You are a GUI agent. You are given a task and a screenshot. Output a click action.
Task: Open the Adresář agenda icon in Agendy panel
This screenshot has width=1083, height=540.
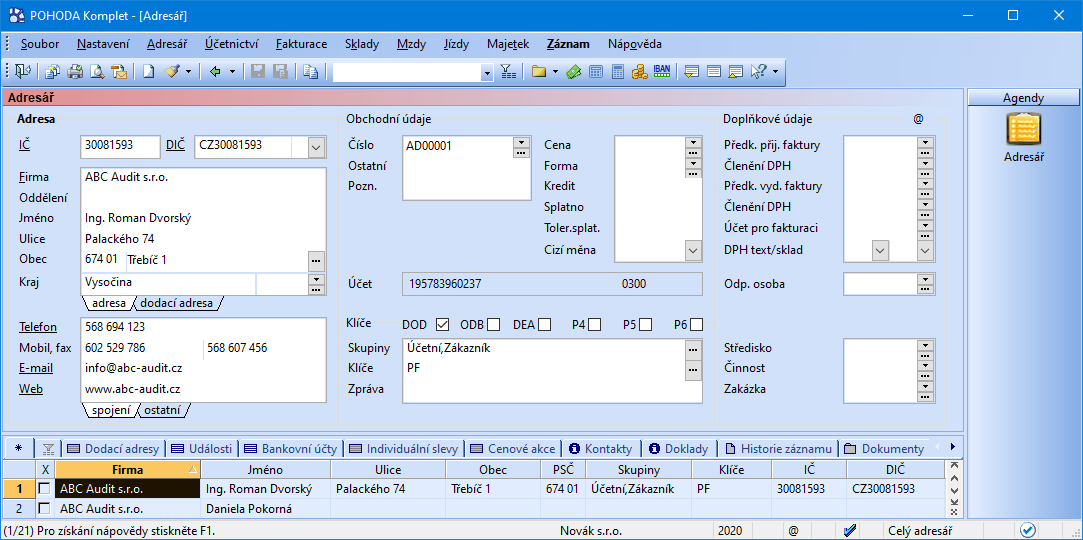coord(1023,130)
